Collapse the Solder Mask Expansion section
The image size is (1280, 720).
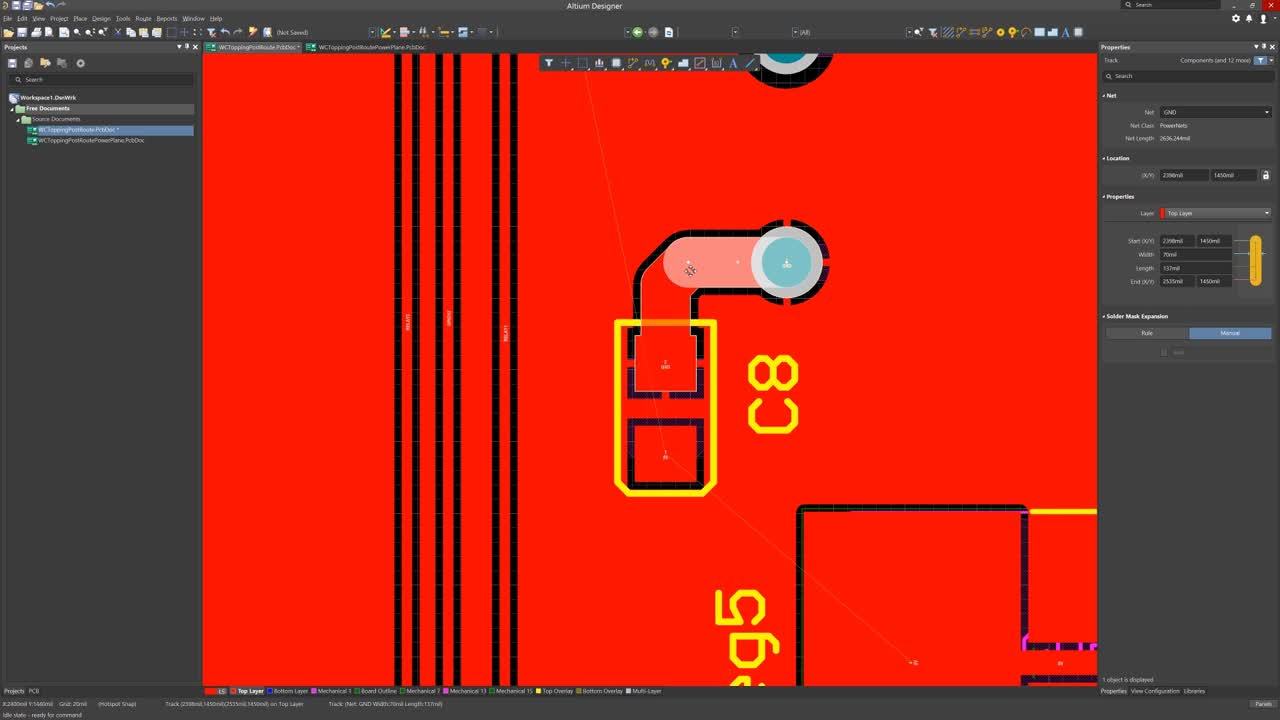(x=1105, y=316)
